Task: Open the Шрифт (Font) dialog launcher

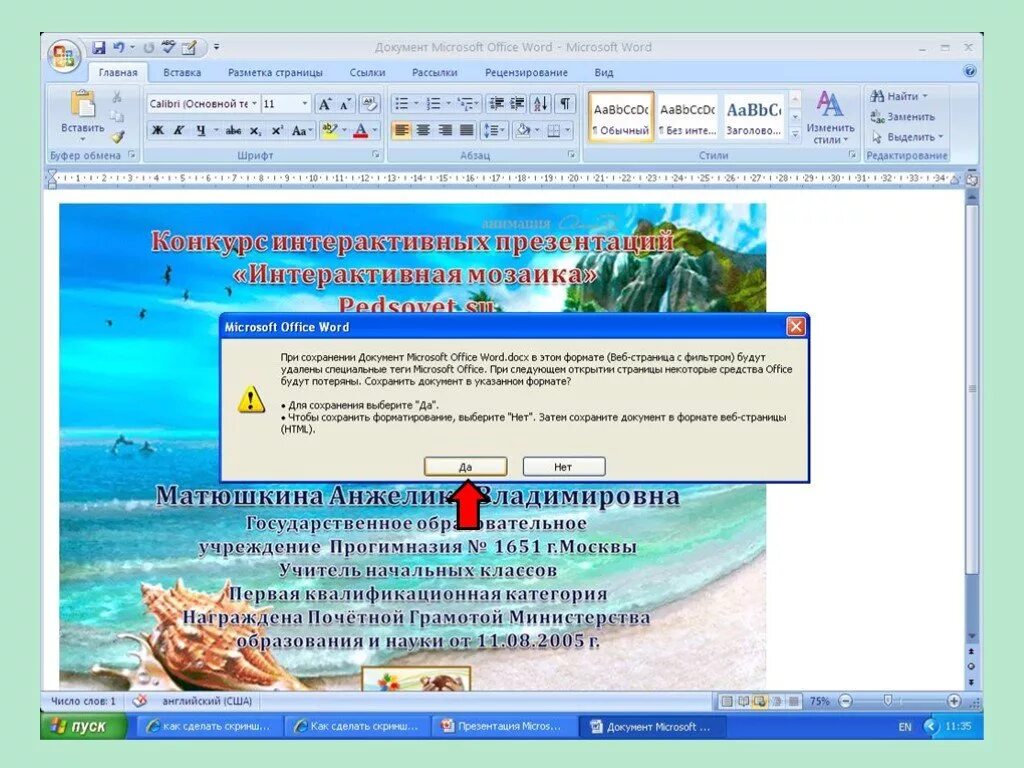Action: pos(376,155)
